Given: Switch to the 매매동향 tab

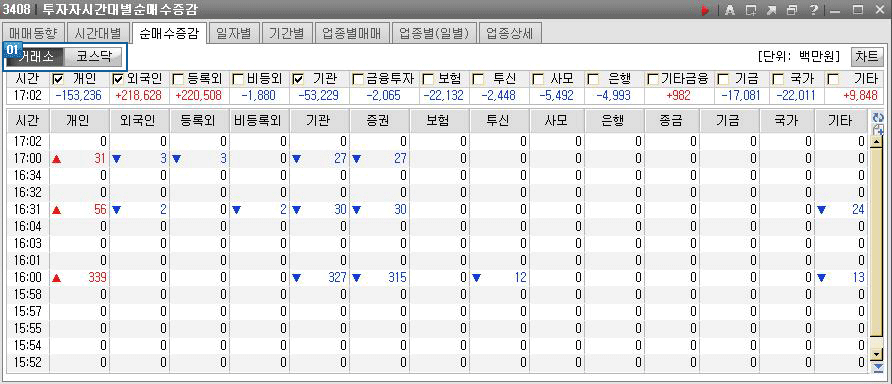Looking at the screenshot, I should click(34, 34).
